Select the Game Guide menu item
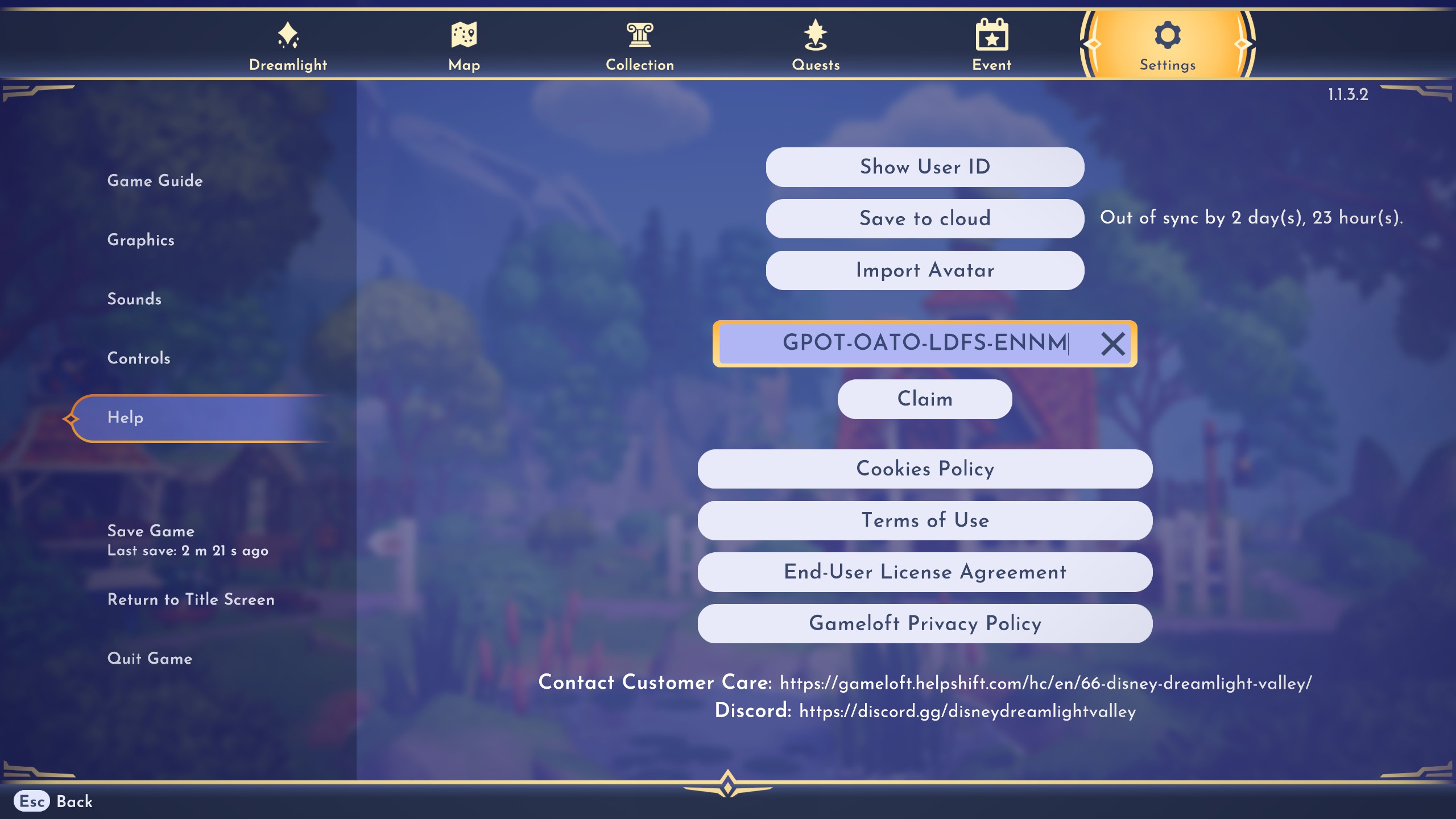This screenshot has width=1456, height=819. (x=155, y=180)
